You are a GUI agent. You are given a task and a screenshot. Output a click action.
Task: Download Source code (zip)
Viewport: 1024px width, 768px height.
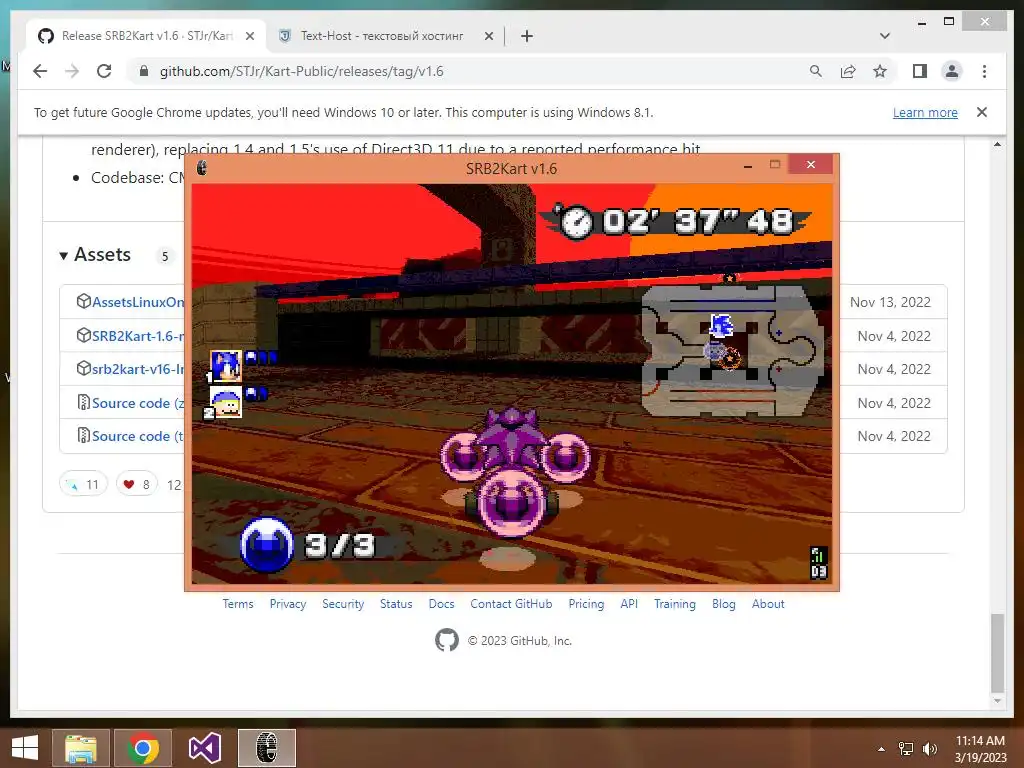click(x=138, y=403)
